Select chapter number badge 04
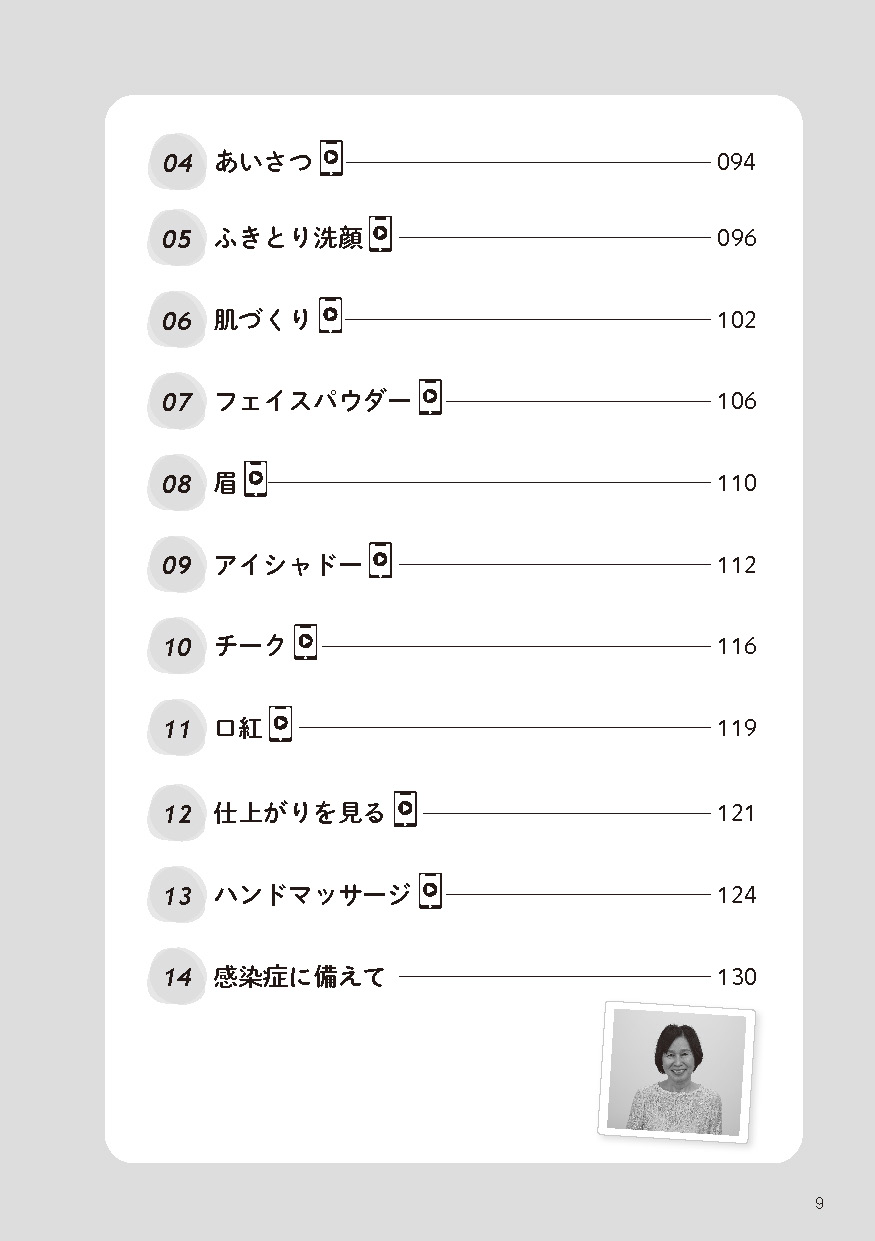The height and width of the screenshot is (1241, 875). [x=177, y=162]
